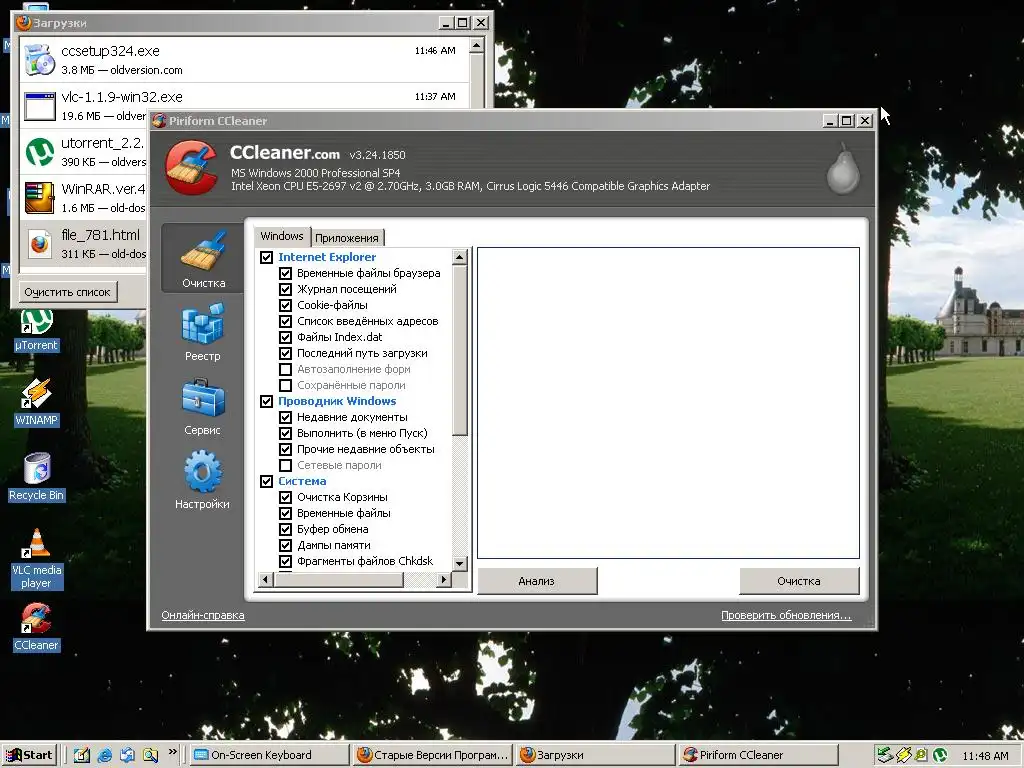The image size is (1024, 768).
Task: Click the vlc-1.1.9-win32.exe file icon in Загрузки
Action: pyautogui.click(x=40, y=106)
